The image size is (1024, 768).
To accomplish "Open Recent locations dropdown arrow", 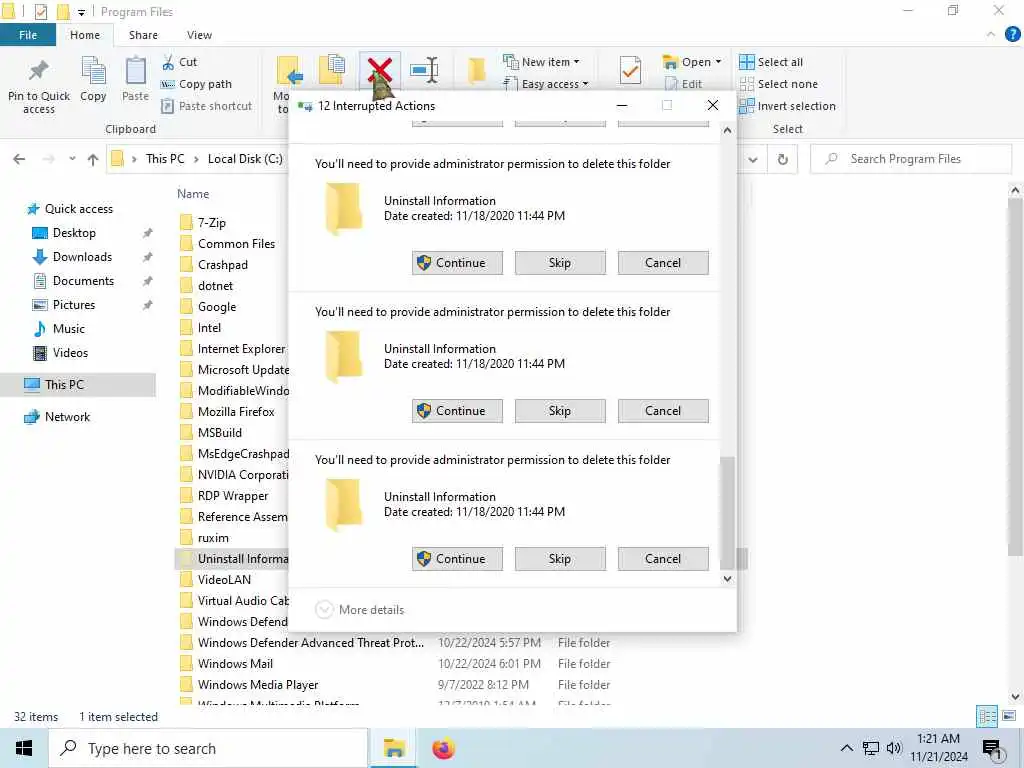I will tap(72, 159).
